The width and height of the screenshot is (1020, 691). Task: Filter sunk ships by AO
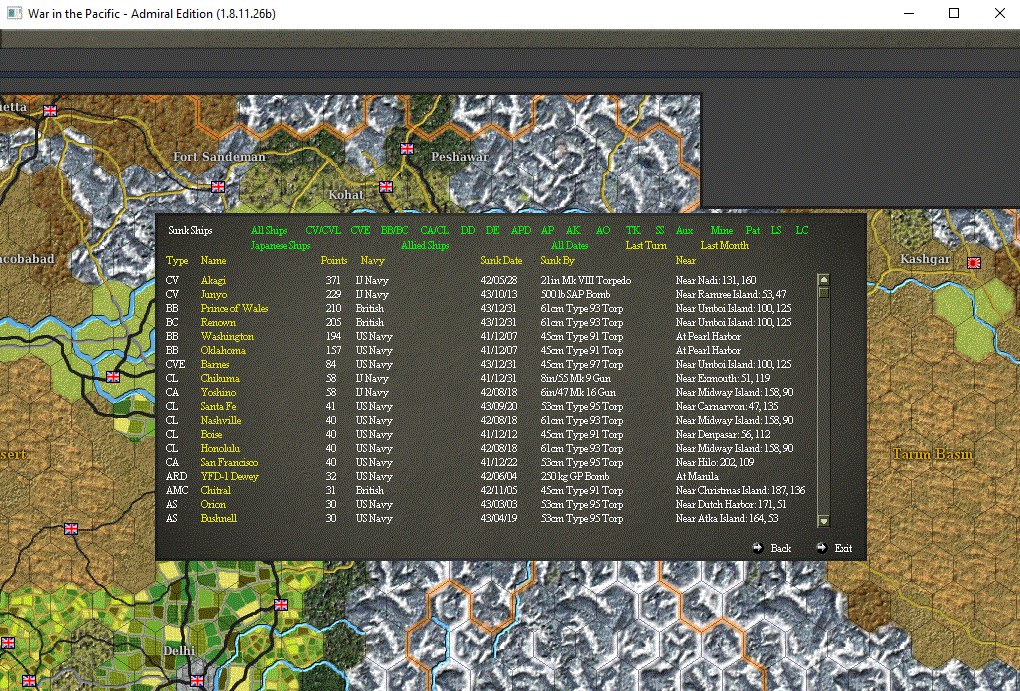point(603,230)
